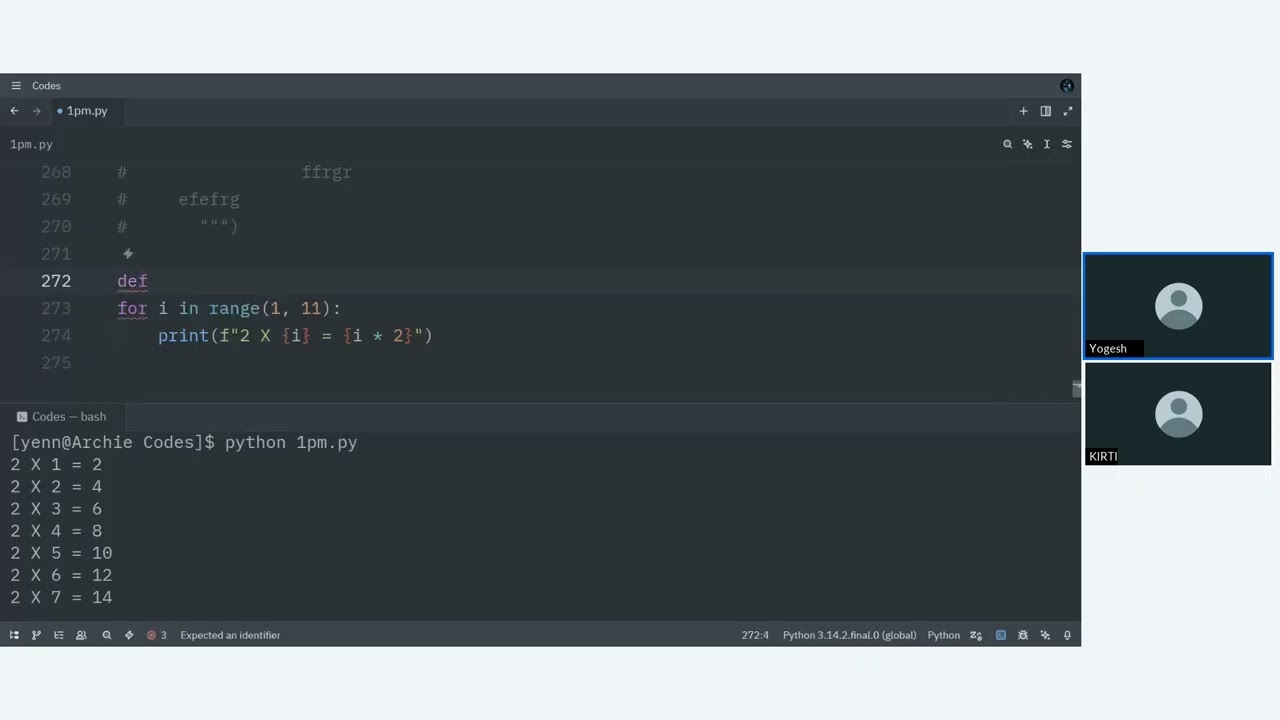Place cursor on the def keyword
The width and height of the screenshot is (1280, 720).
coord(132,282)
